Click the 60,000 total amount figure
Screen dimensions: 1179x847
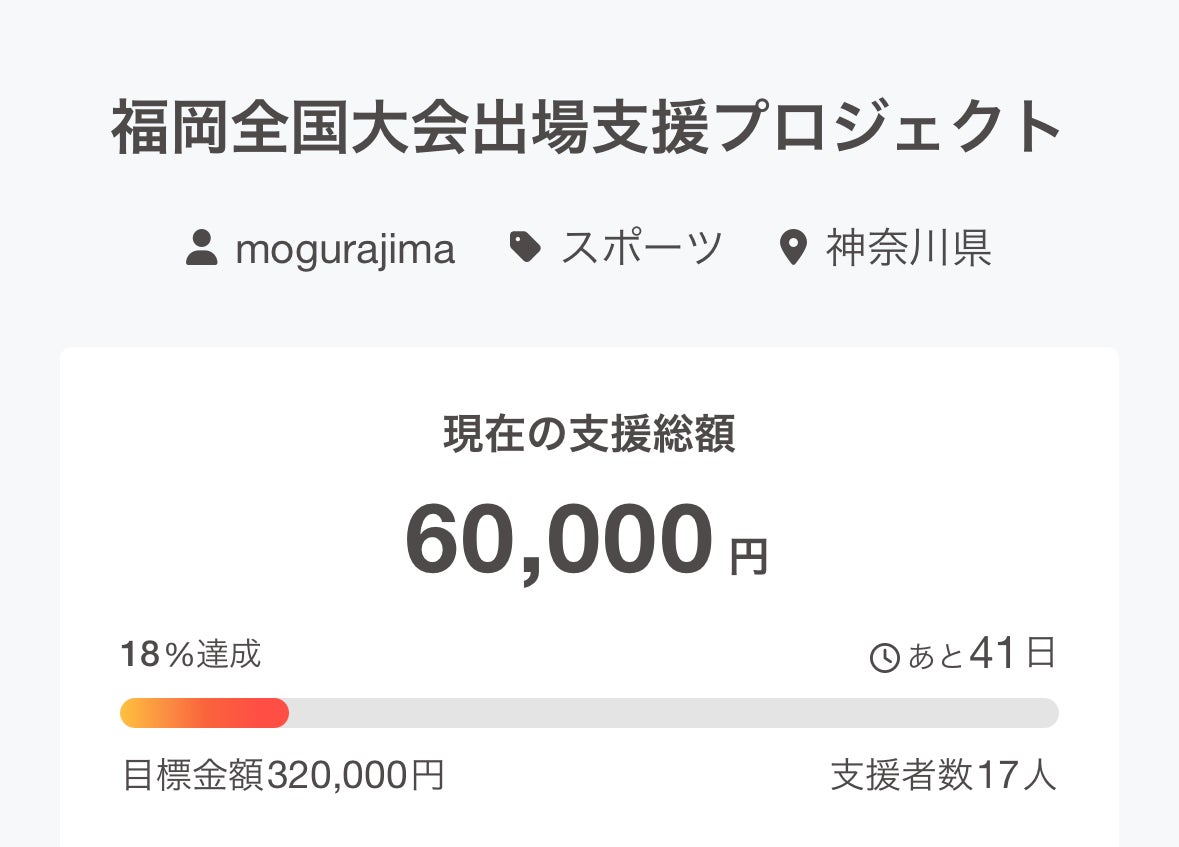point(559,541)
